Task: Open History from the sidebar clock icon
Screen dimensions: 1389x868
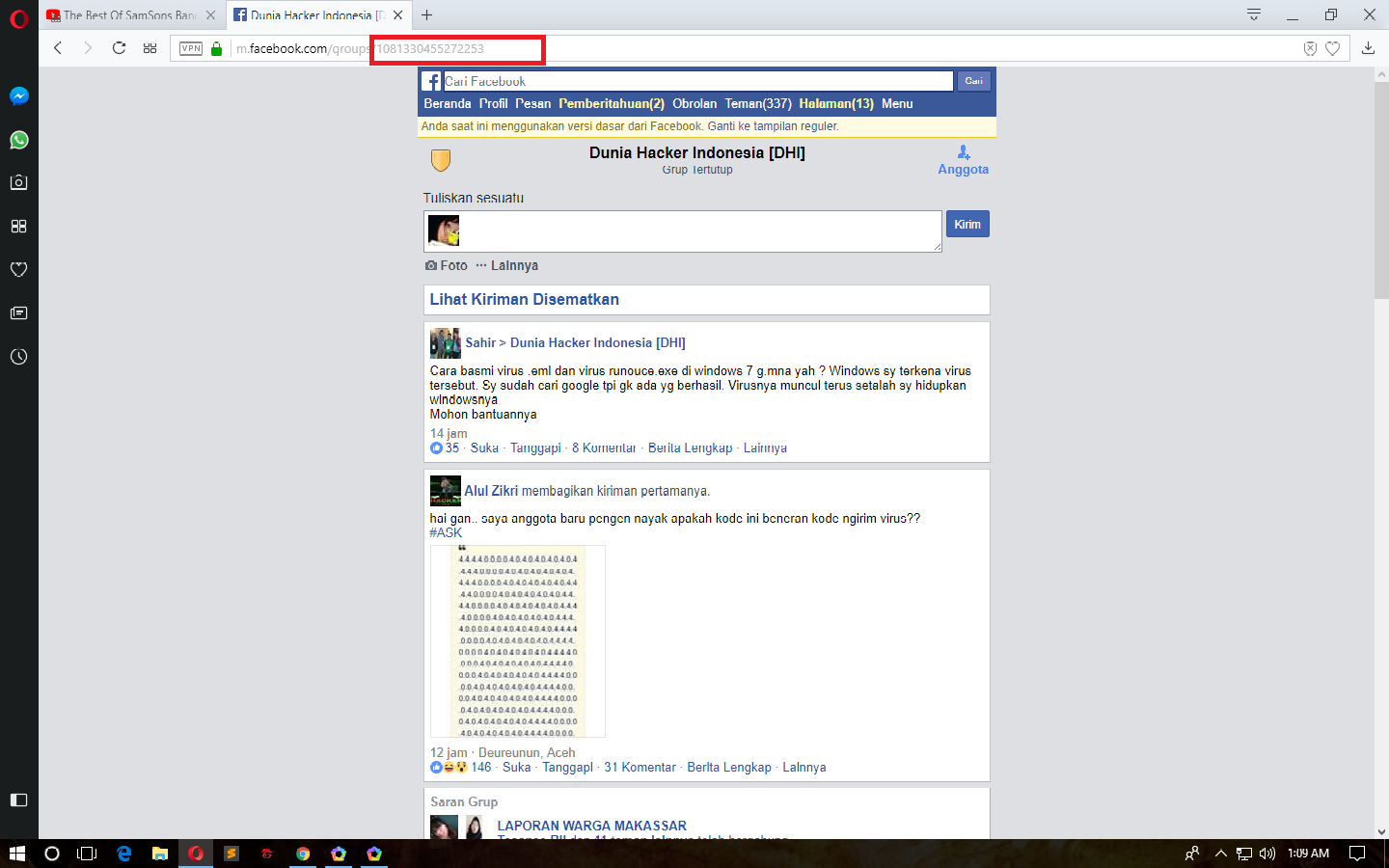Action: (x=18, y=357)
